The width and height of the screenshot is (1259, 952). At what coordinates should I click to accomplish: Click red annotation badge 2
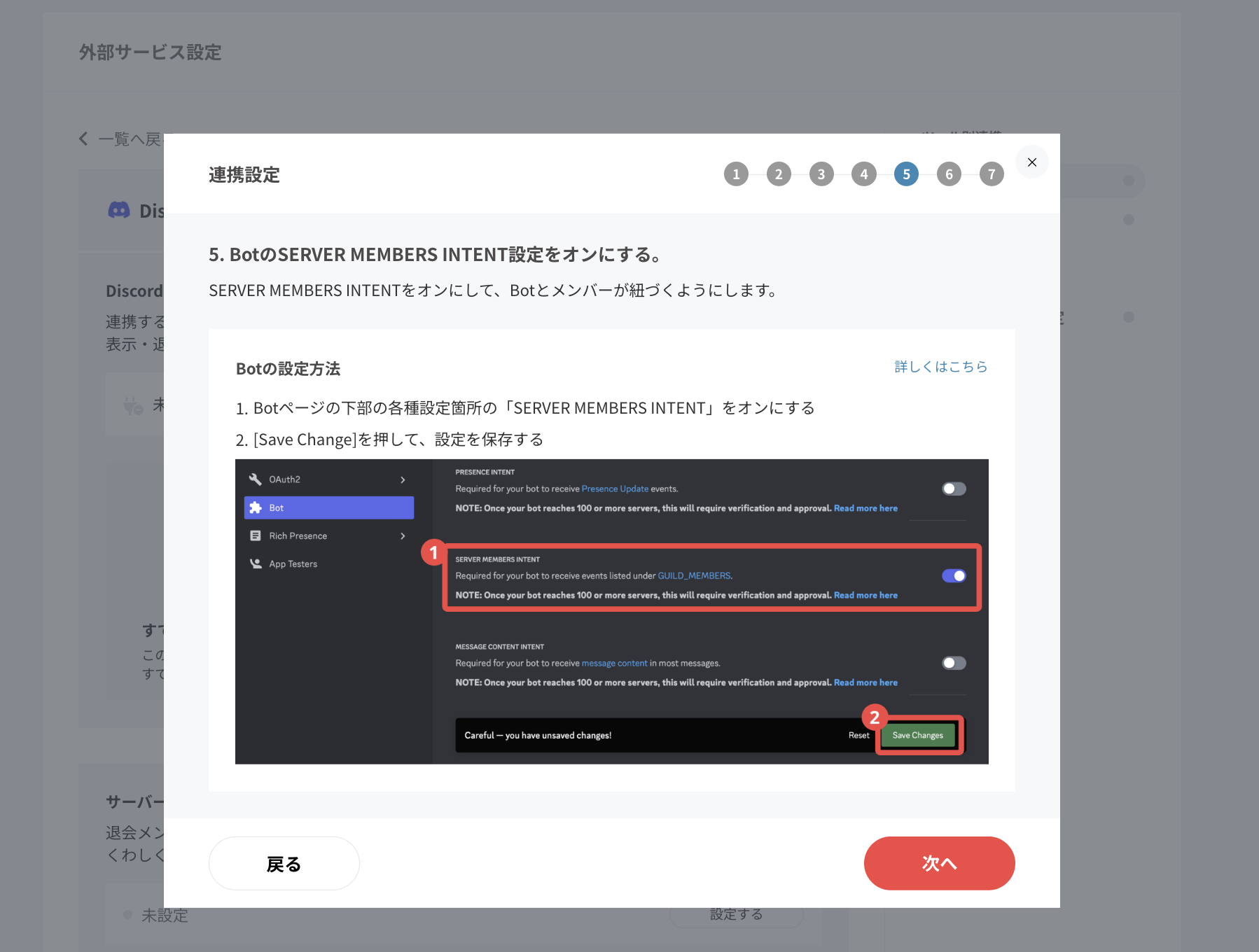(874, 717)
